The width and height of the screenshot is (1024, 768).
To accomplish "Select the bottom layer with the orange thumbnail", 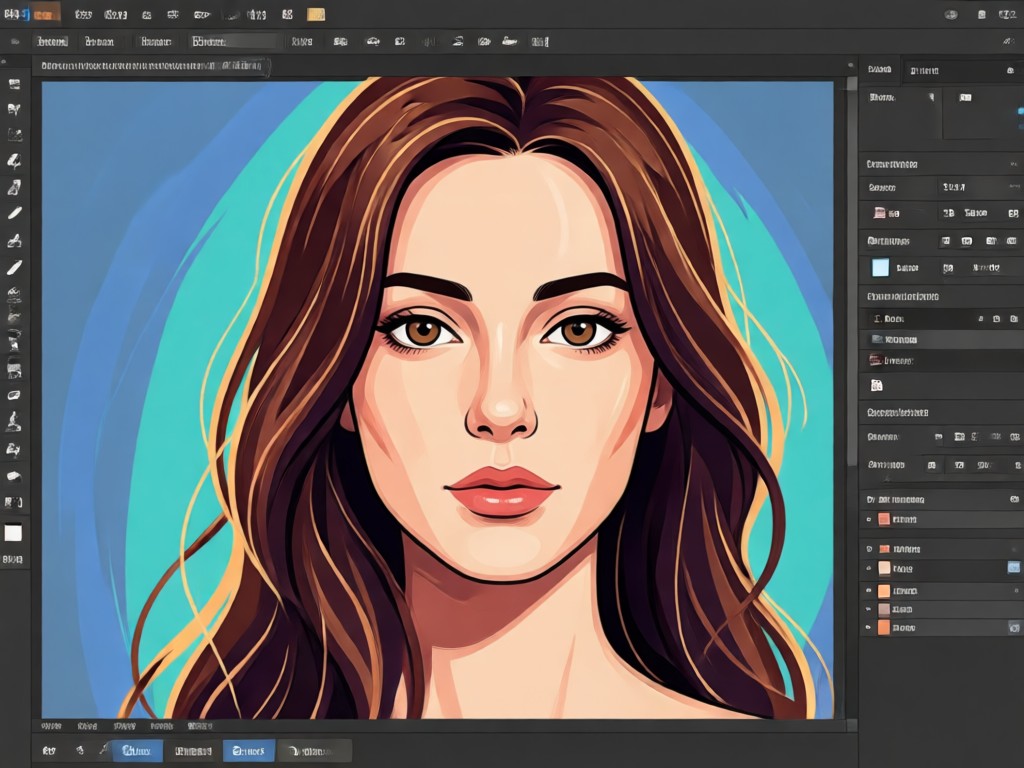I will click(940, 628).
